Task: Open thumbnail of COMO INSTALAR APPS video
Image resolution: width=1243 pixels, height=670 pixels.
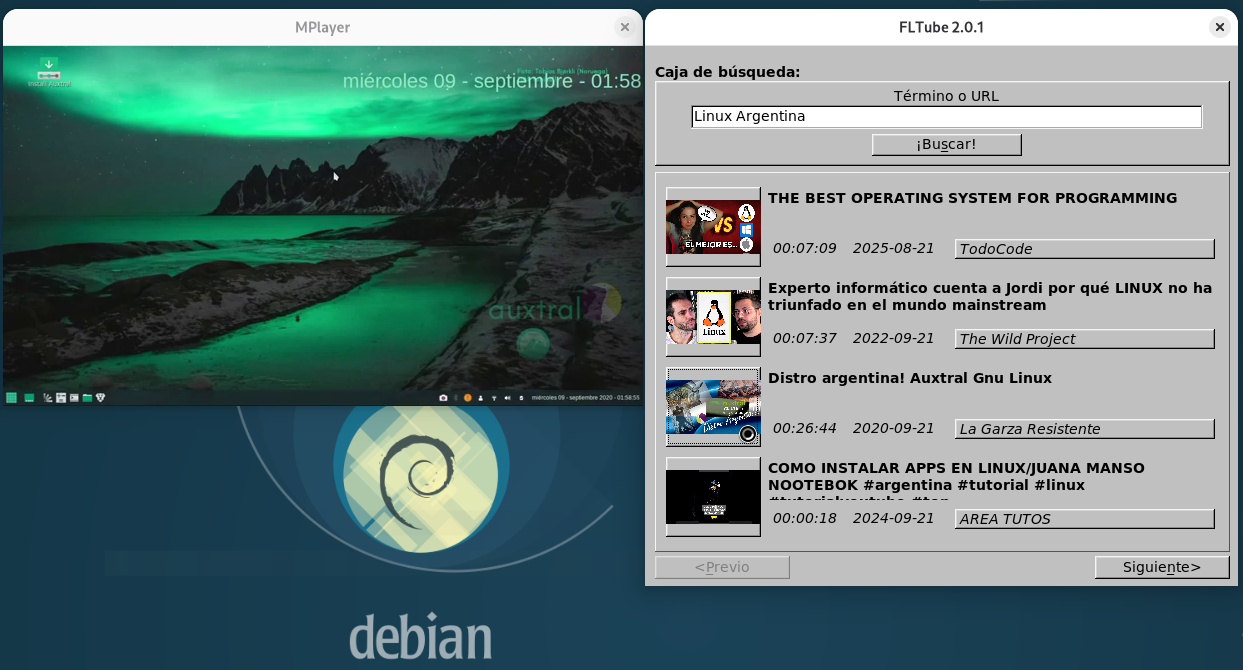Action: pos(713,497)
